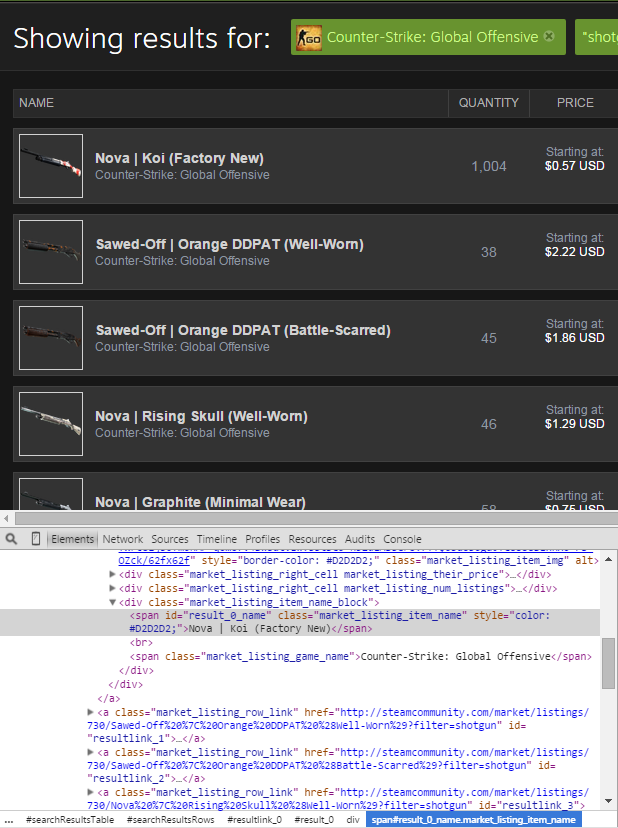The height and width of the screenshot is (828, 618).
Task: Switch to the Console tab
Action: pos(402,539)
